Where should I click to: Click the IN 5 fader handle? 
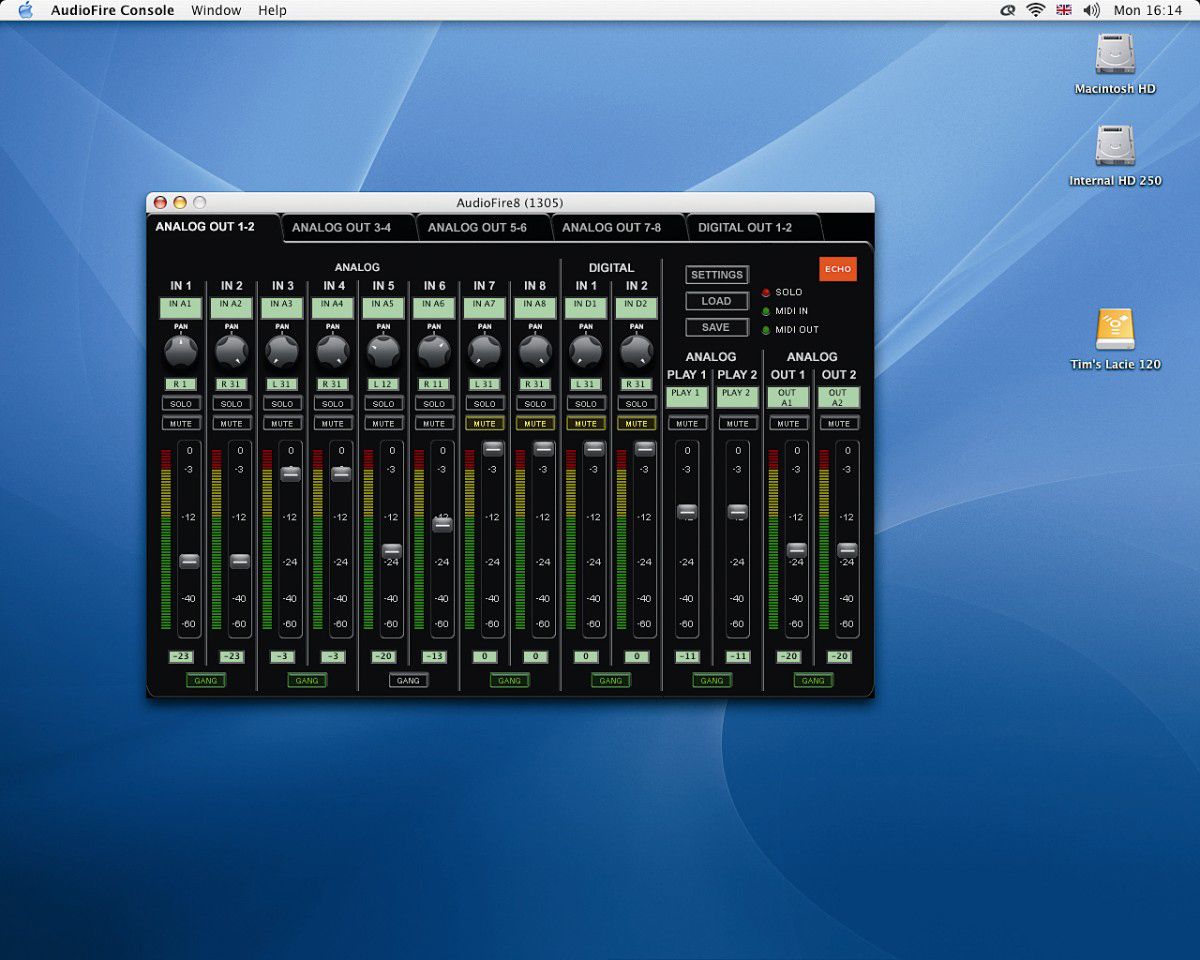click(x=392, y=551)
